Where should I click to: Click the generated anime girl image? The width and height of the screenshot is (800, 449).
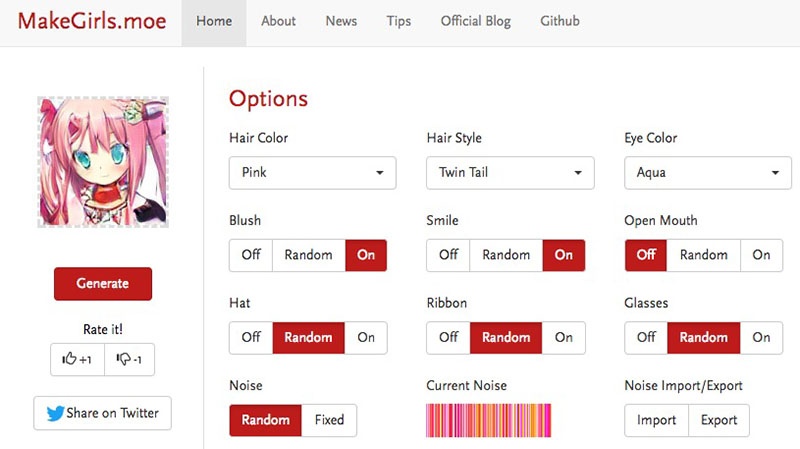[103, 162]
